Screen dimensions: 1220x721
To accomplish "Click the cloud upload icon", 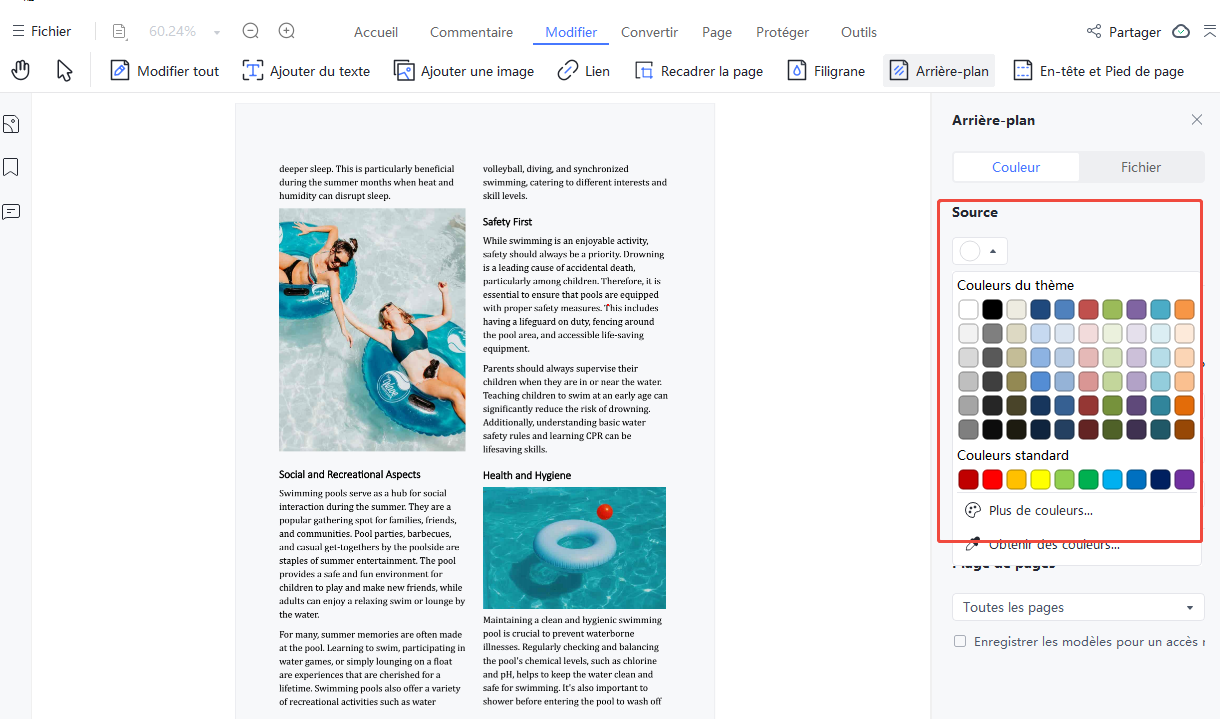I will click(x=1181, y=31).
